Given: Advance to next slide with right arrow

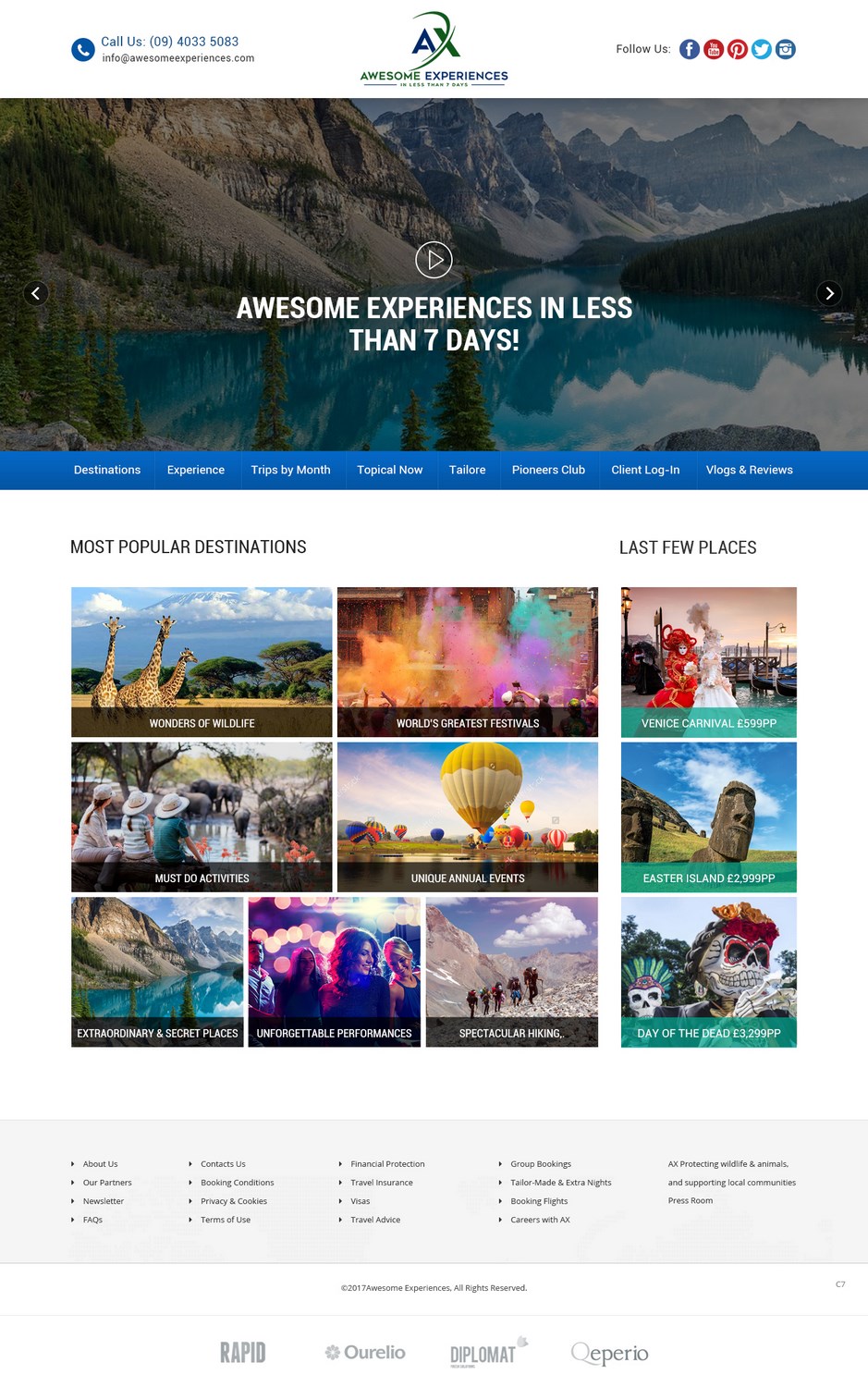Looking at the screenshot, I should pos(829,293).
